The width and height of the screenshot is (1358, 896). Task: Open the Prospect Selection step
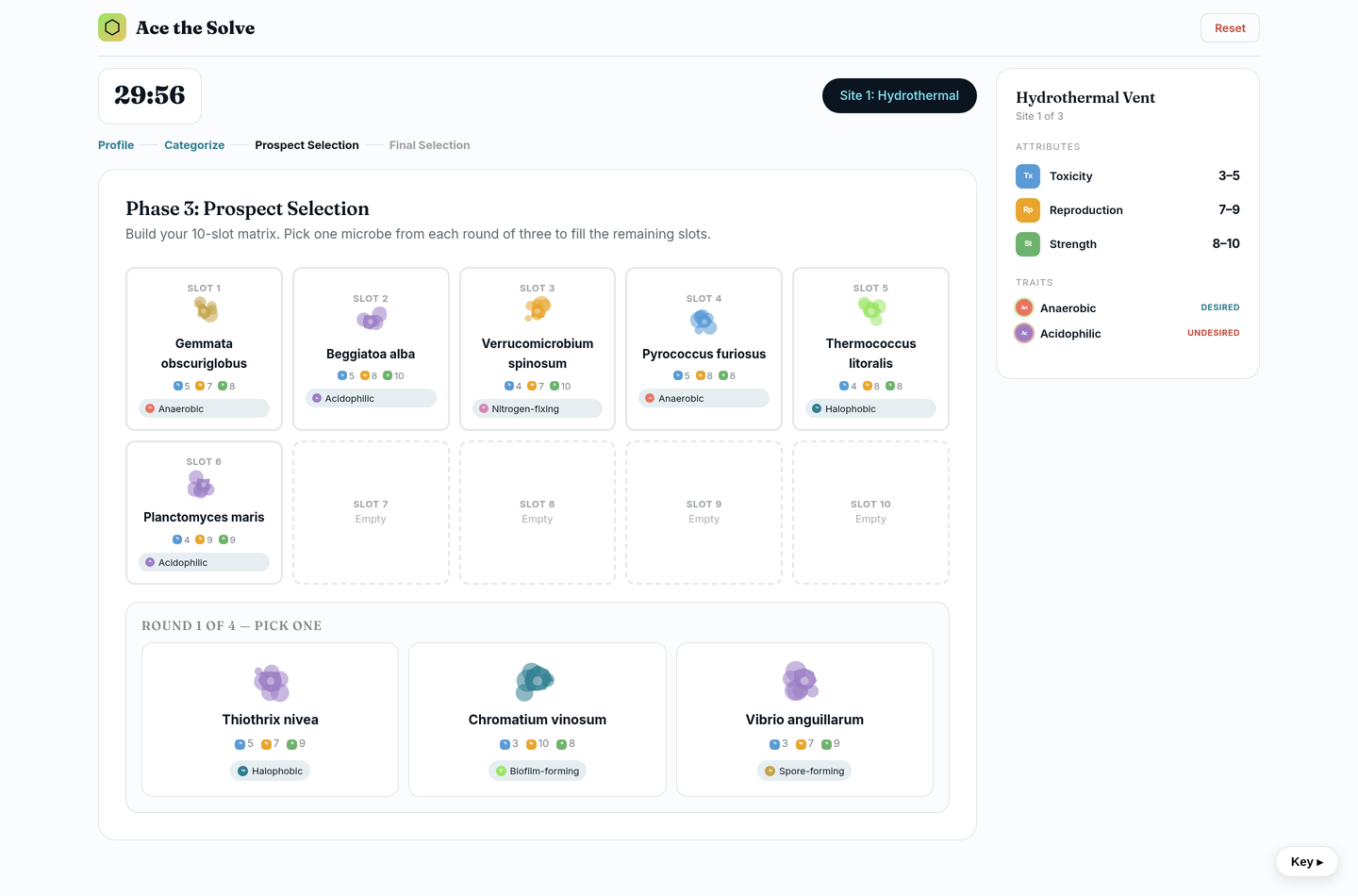[x=306, y=145]
